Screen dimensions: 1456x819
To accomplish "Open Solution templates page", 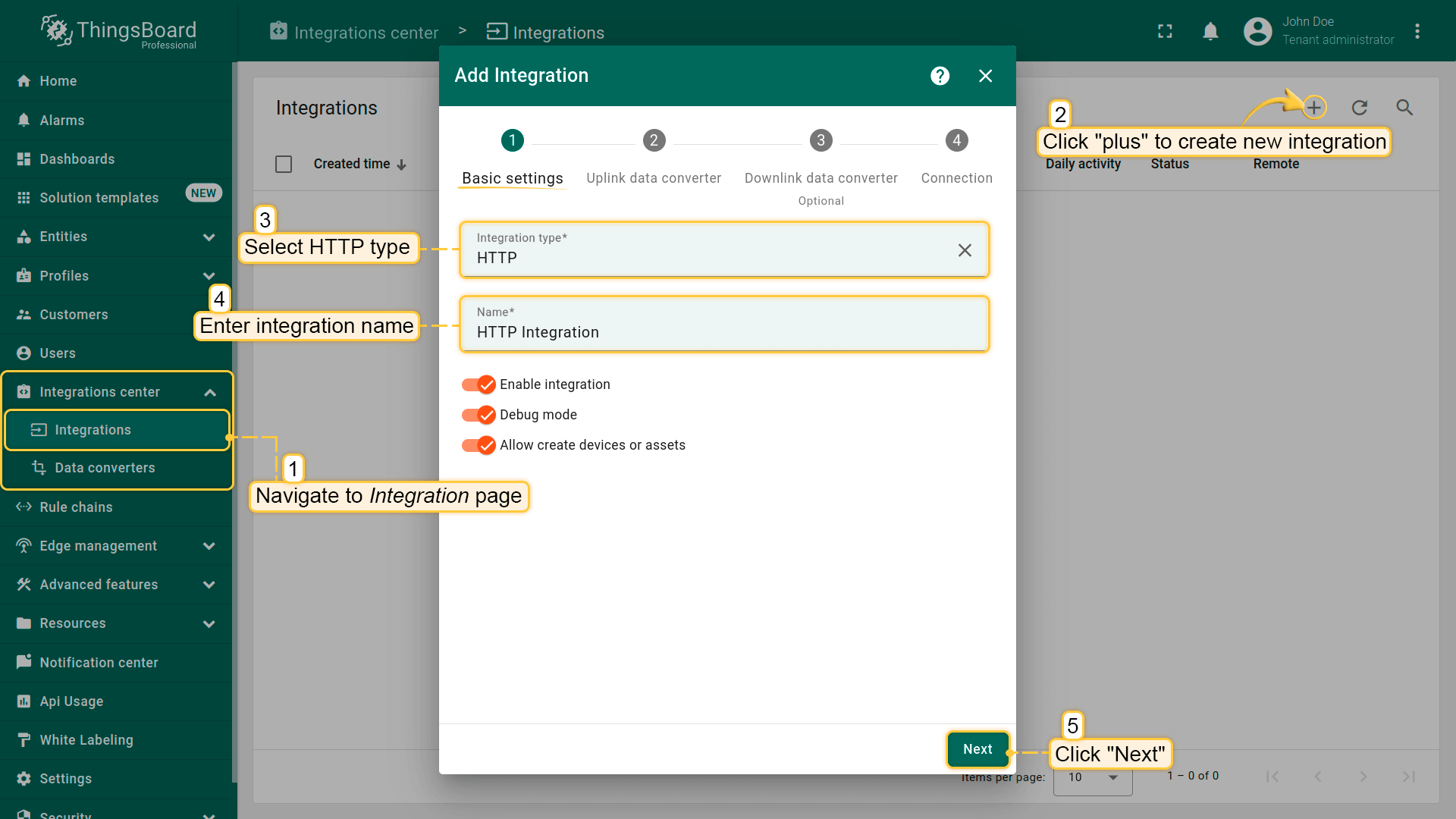I will [115, 197].
